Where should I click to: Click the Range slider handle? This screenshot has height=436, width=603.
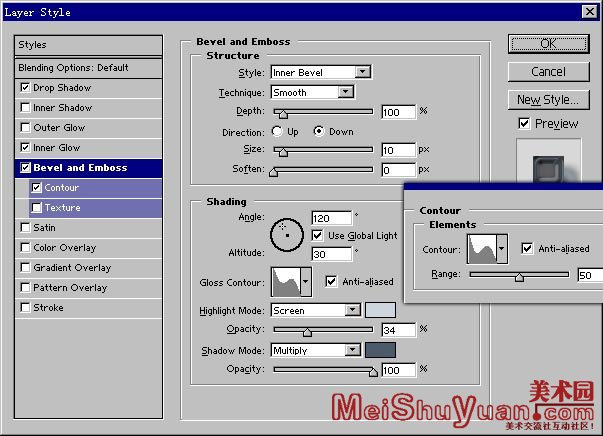pos(520,277)
